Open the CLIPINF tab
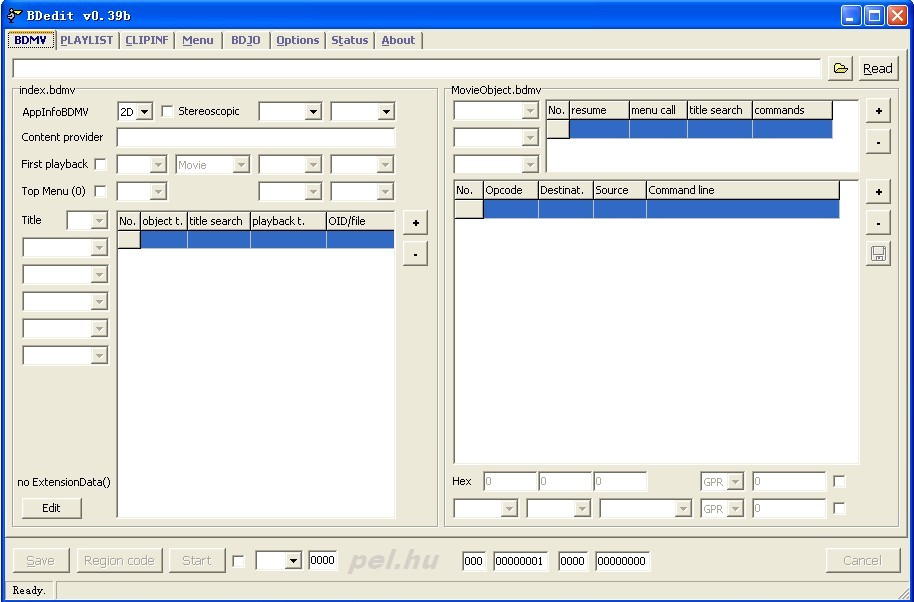The image size is (914, 602). 147,40
